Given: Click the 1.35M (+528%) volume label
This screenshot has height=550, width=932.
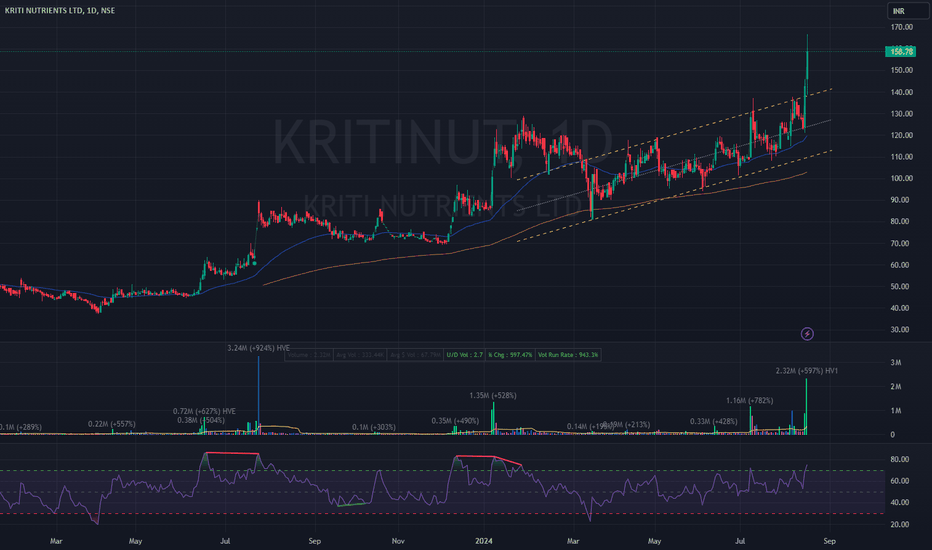Looking at the screenshot, I should click(x=493, y=395).
